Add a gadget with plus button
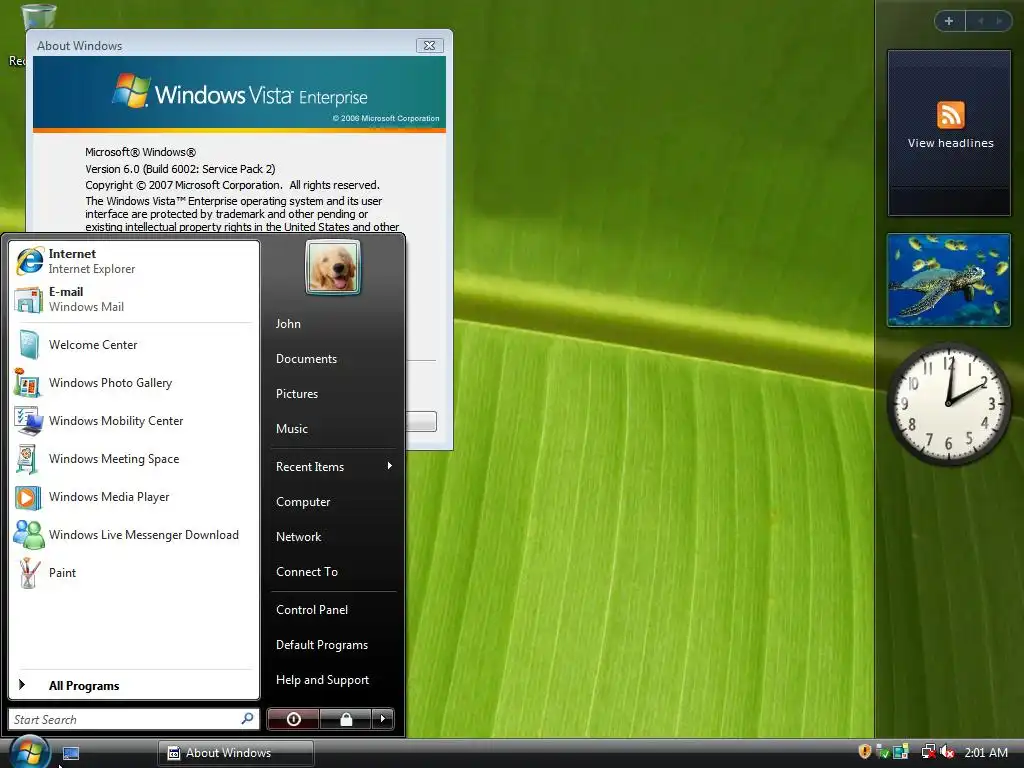 [x=949, y=21]
